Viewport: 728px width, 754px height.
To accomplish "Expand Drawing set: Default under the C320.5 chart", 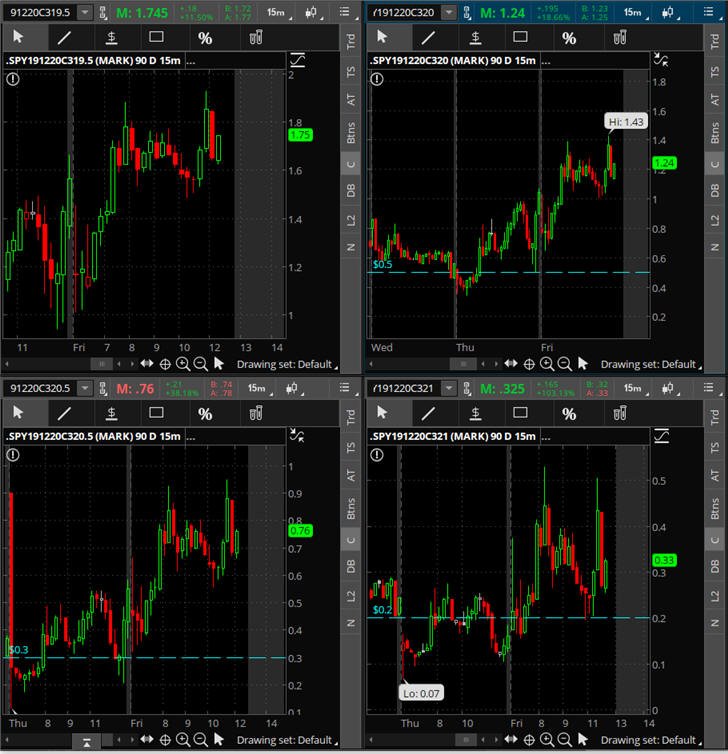I will [287, 740].
